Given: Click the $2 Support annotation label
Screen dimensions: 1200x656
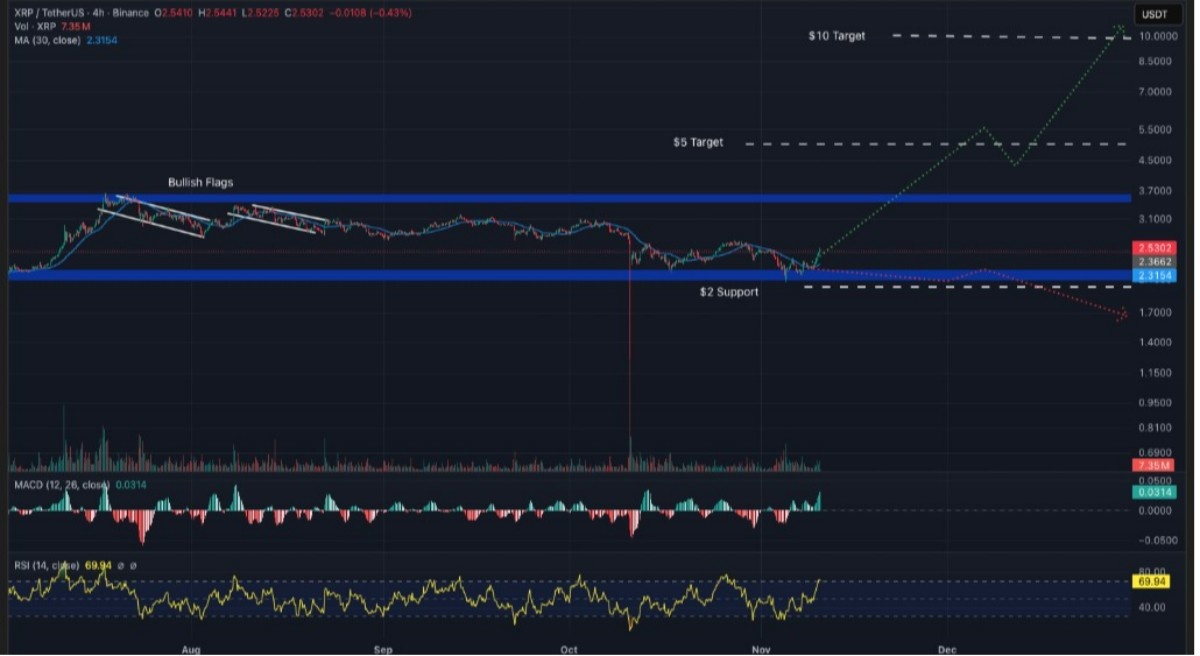Looking at the screenshot, I should pos(729,292).
